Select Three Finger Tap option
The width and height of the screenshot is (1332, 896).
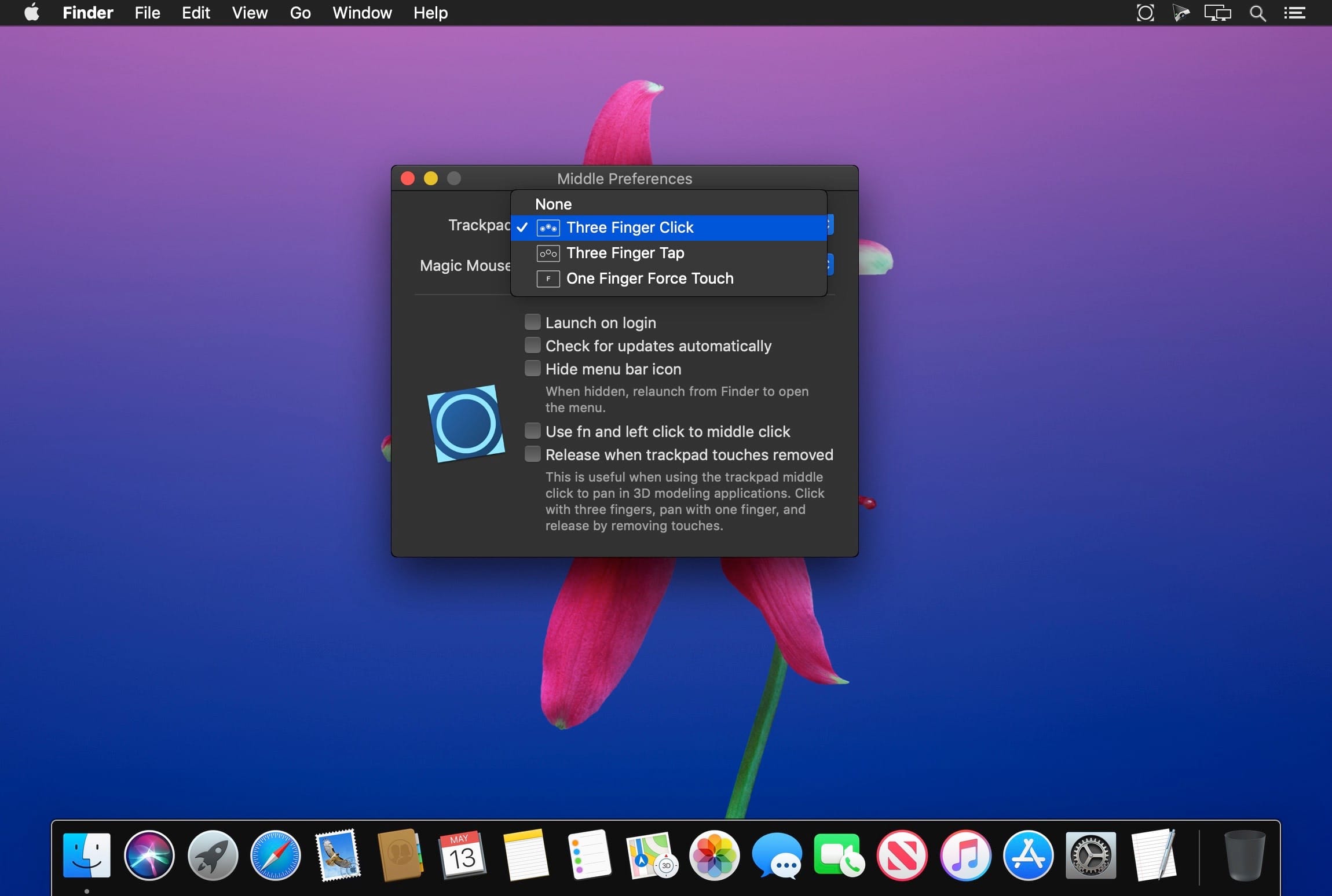tap(625, 253)
